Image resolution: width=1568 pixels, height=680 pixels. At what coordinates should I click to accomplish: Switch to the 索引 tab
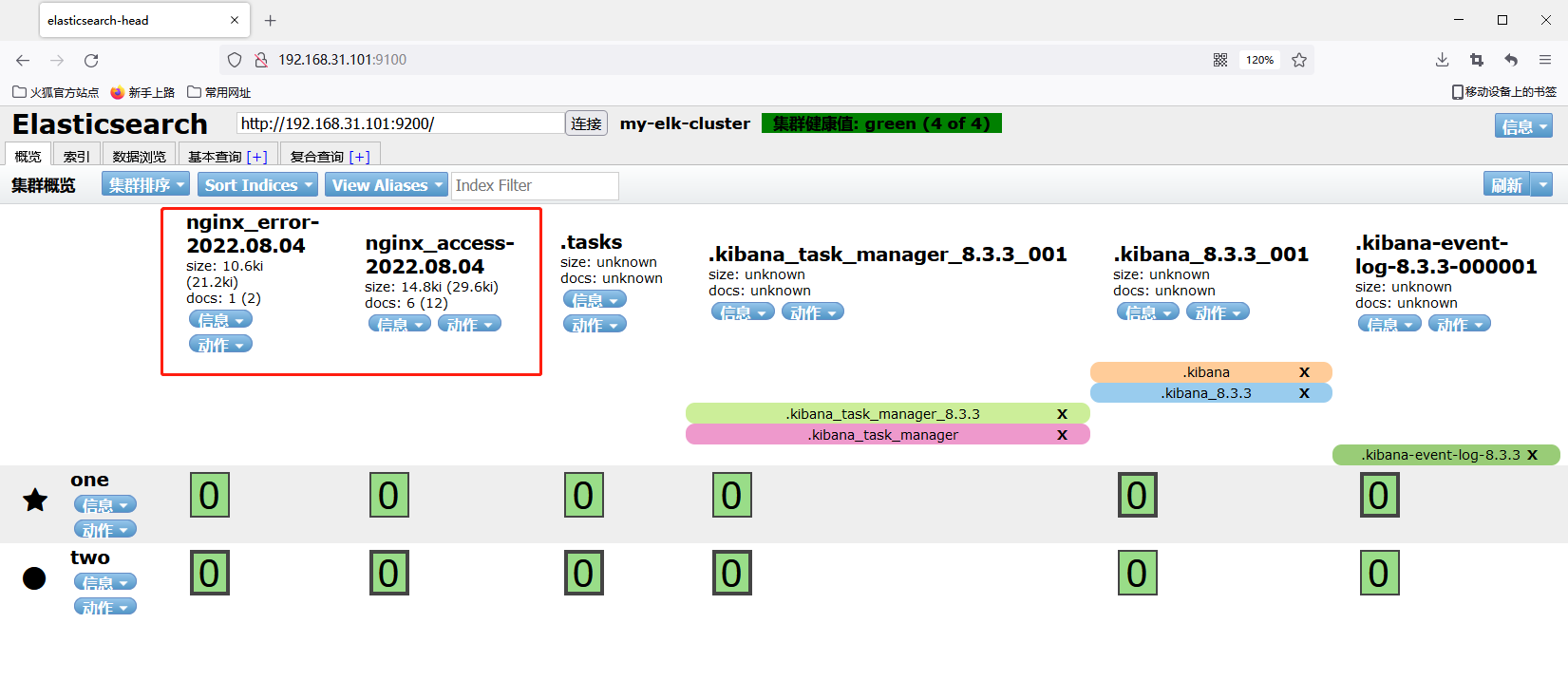point(76,157)
